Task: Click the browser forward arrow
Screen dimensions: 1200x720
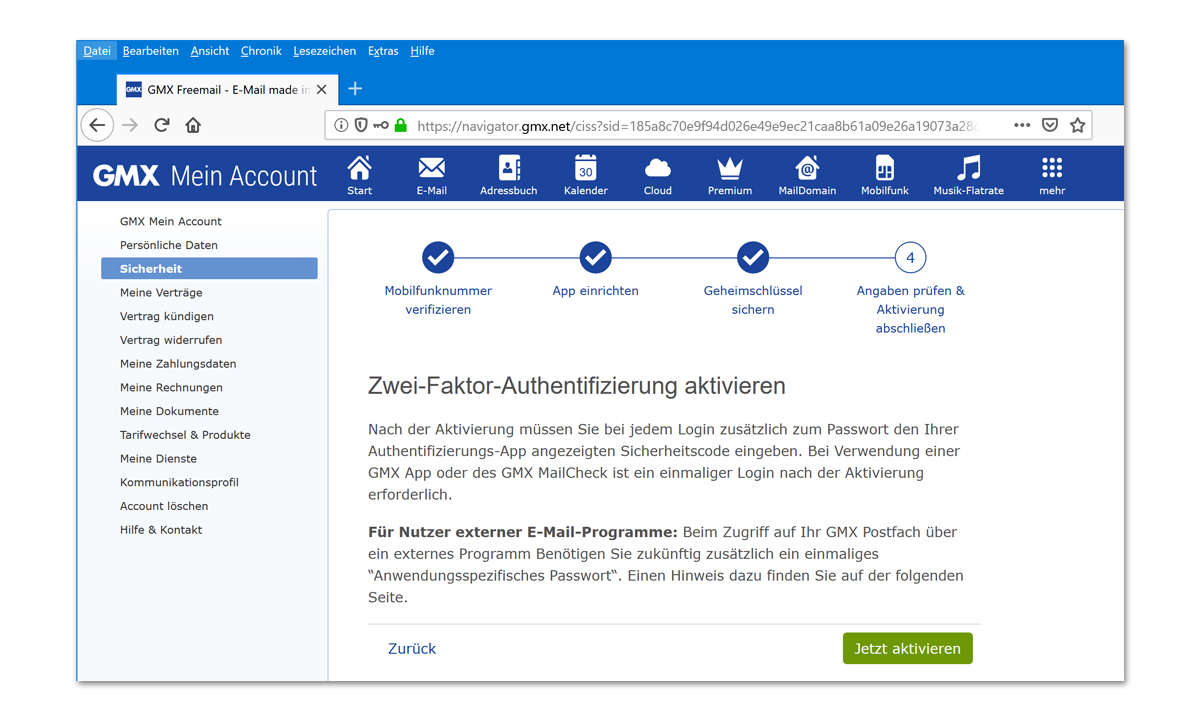Action: pos(130,125)
